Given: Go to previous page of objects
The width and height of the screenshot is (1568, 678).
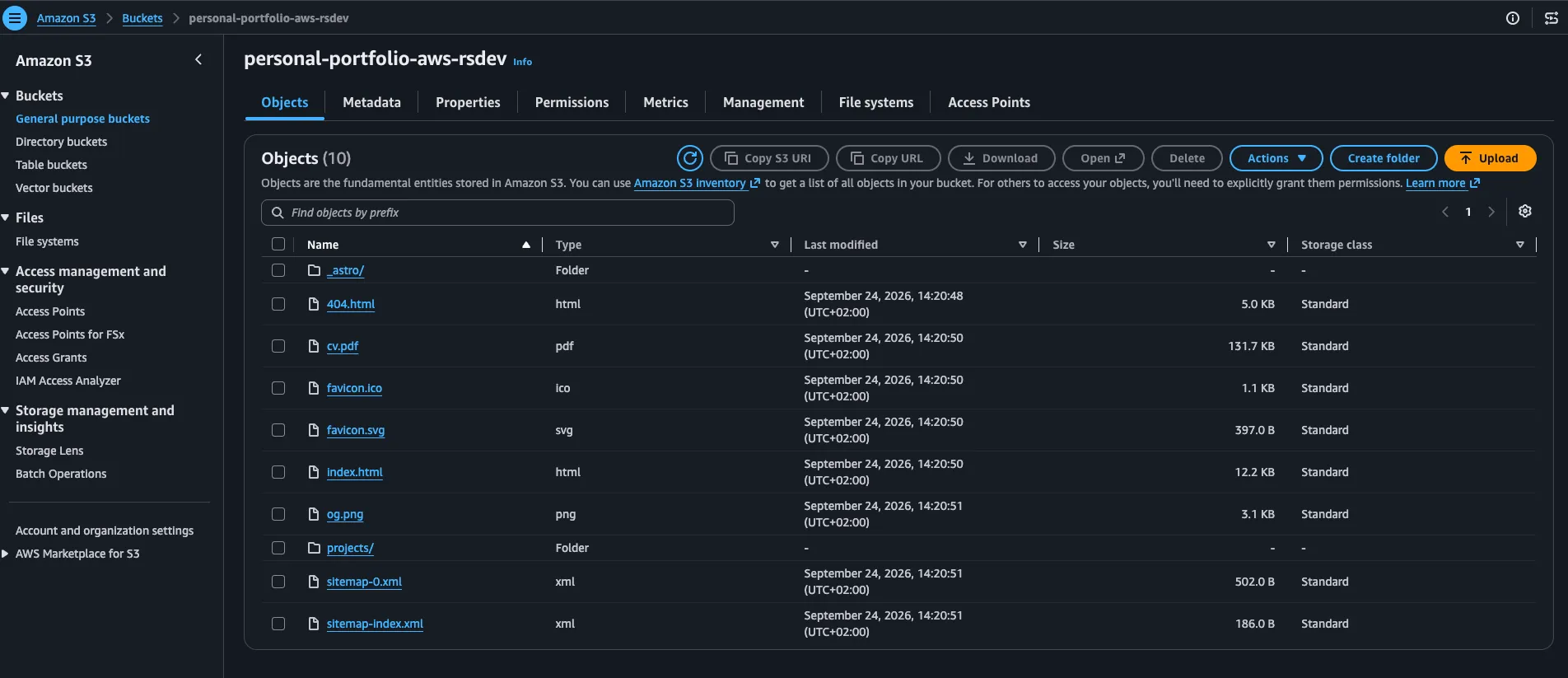Looking at the screenshot, I should click(1445, 212).
